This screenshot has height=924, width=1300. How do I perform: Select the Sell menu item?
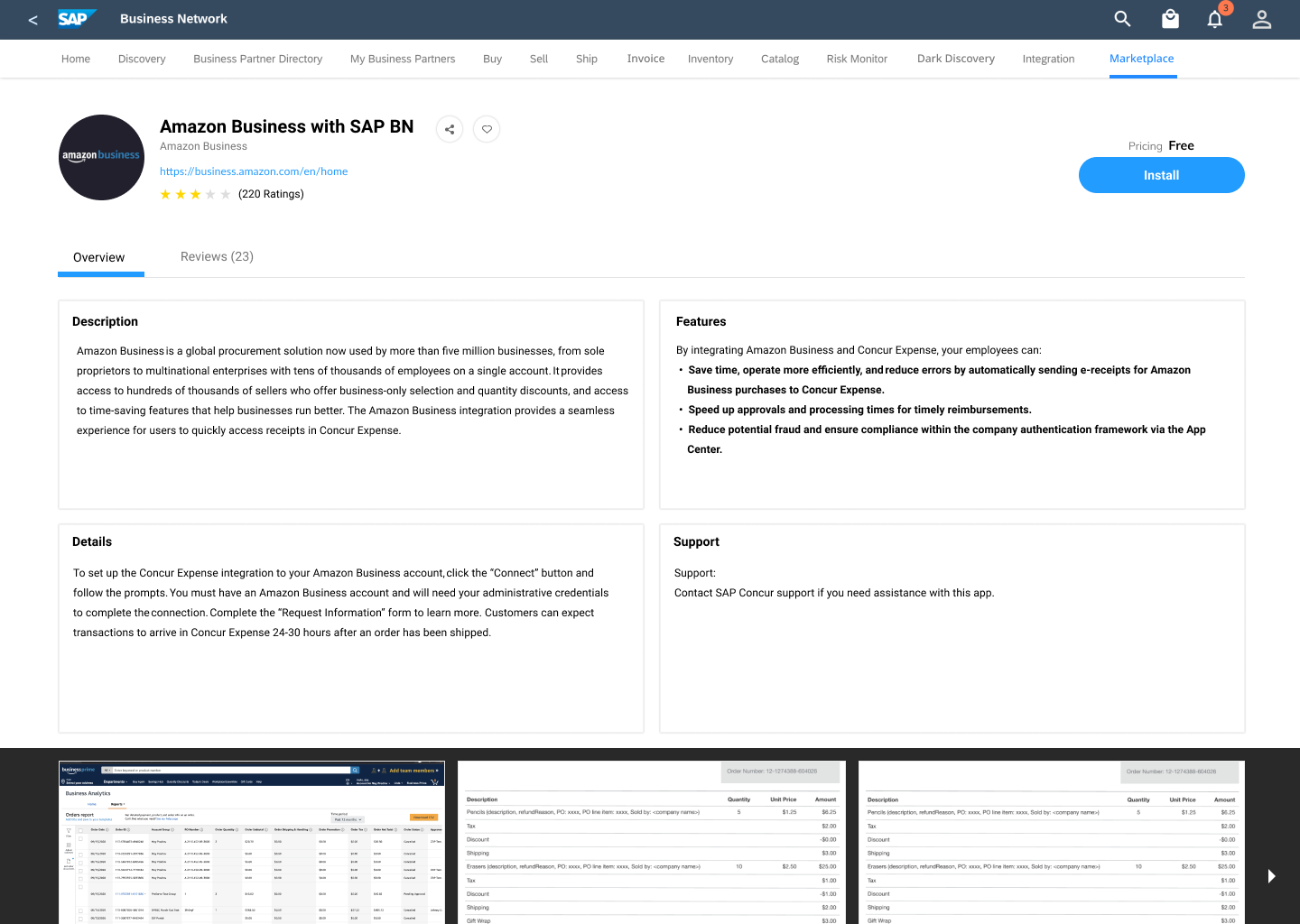[x=539, y=59]
